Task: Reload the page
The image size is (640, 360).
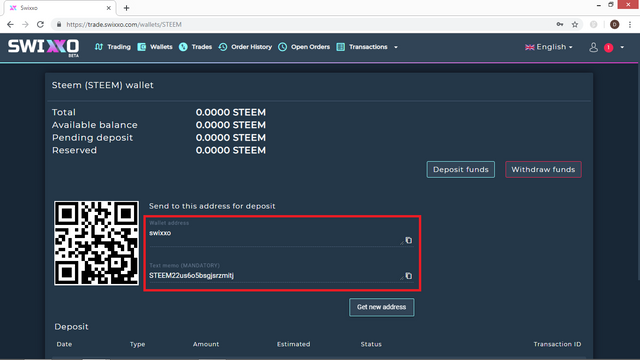Action: coord(40,24)
